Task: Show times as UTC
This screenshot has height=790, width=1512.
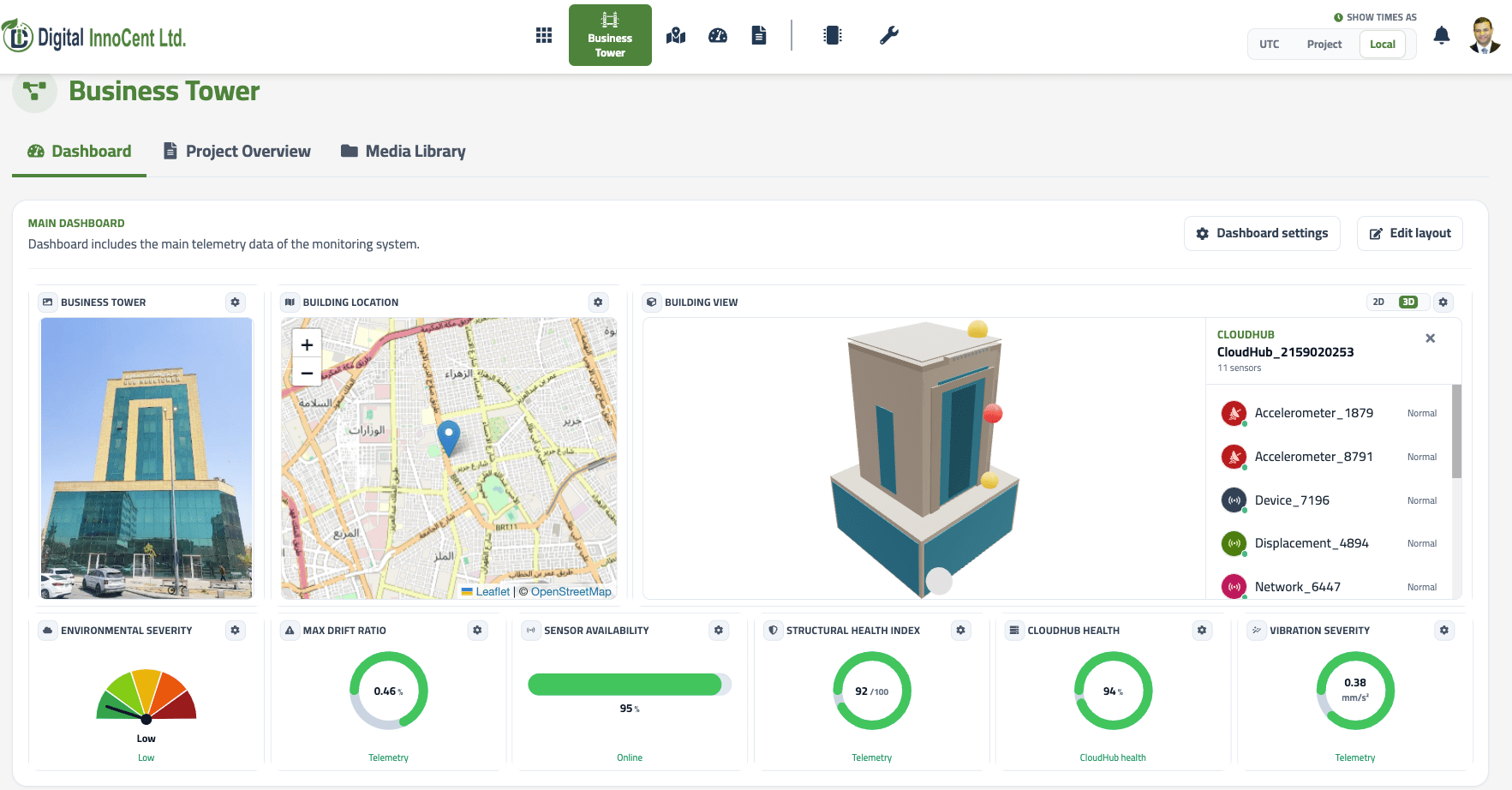Action: [1270, 45]
